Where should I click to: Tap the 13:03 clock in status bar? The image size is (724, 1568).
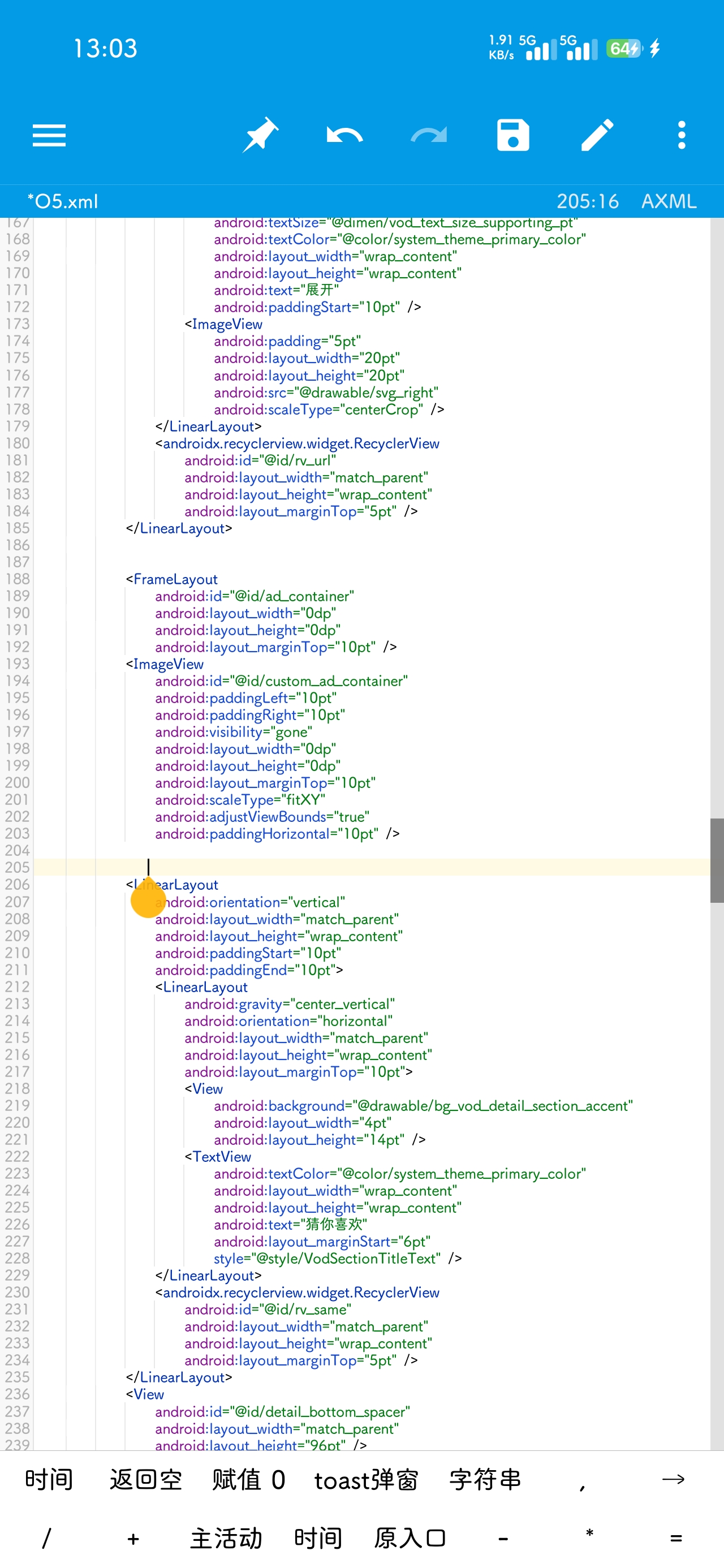point(105,49)
